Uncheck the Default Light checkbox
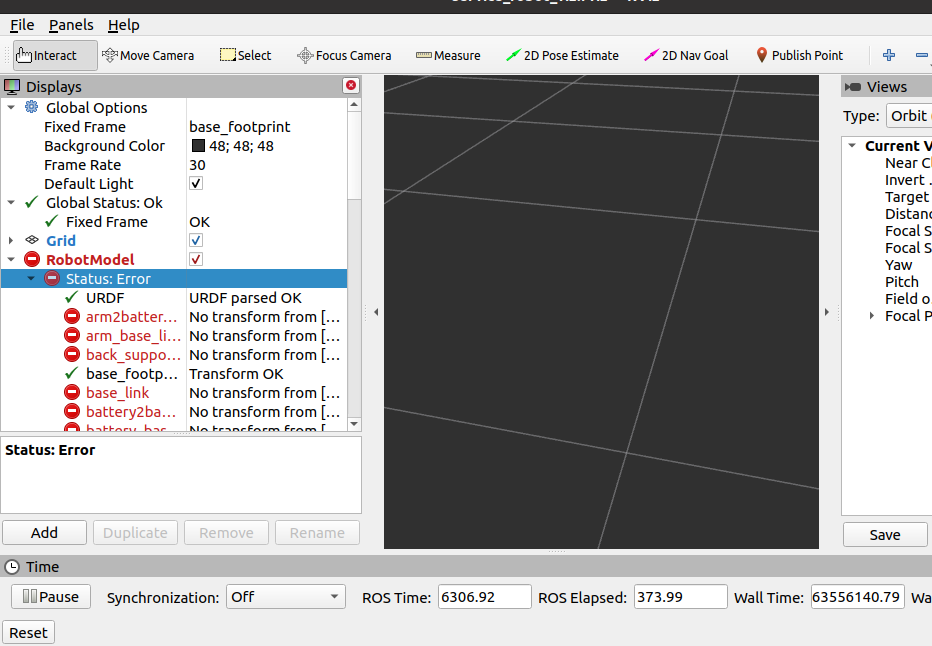The width and height of the screenshot is (932, 646). [x=196, y=184]
